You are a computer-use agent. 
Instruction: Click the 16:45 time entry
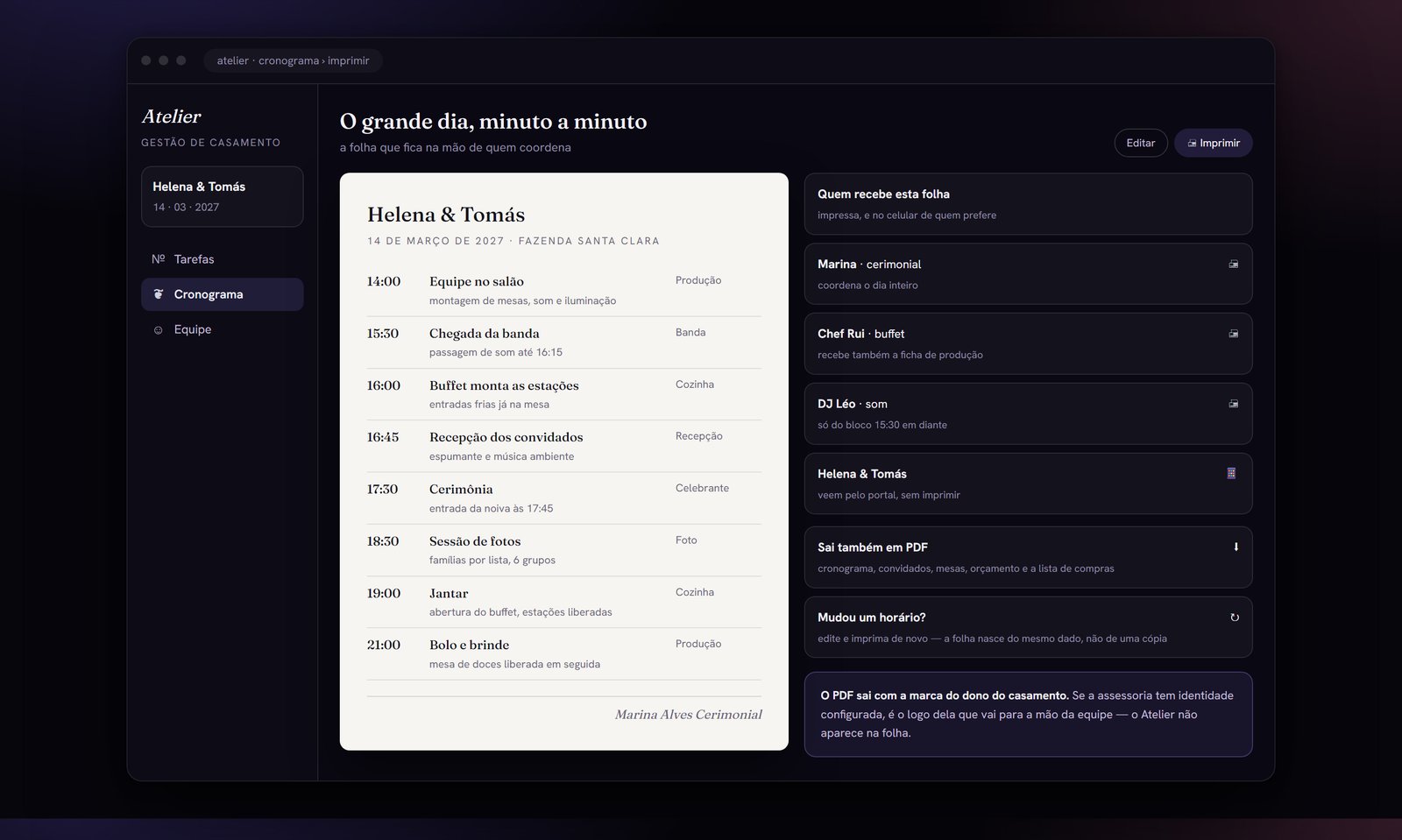[x=383, y=437]
